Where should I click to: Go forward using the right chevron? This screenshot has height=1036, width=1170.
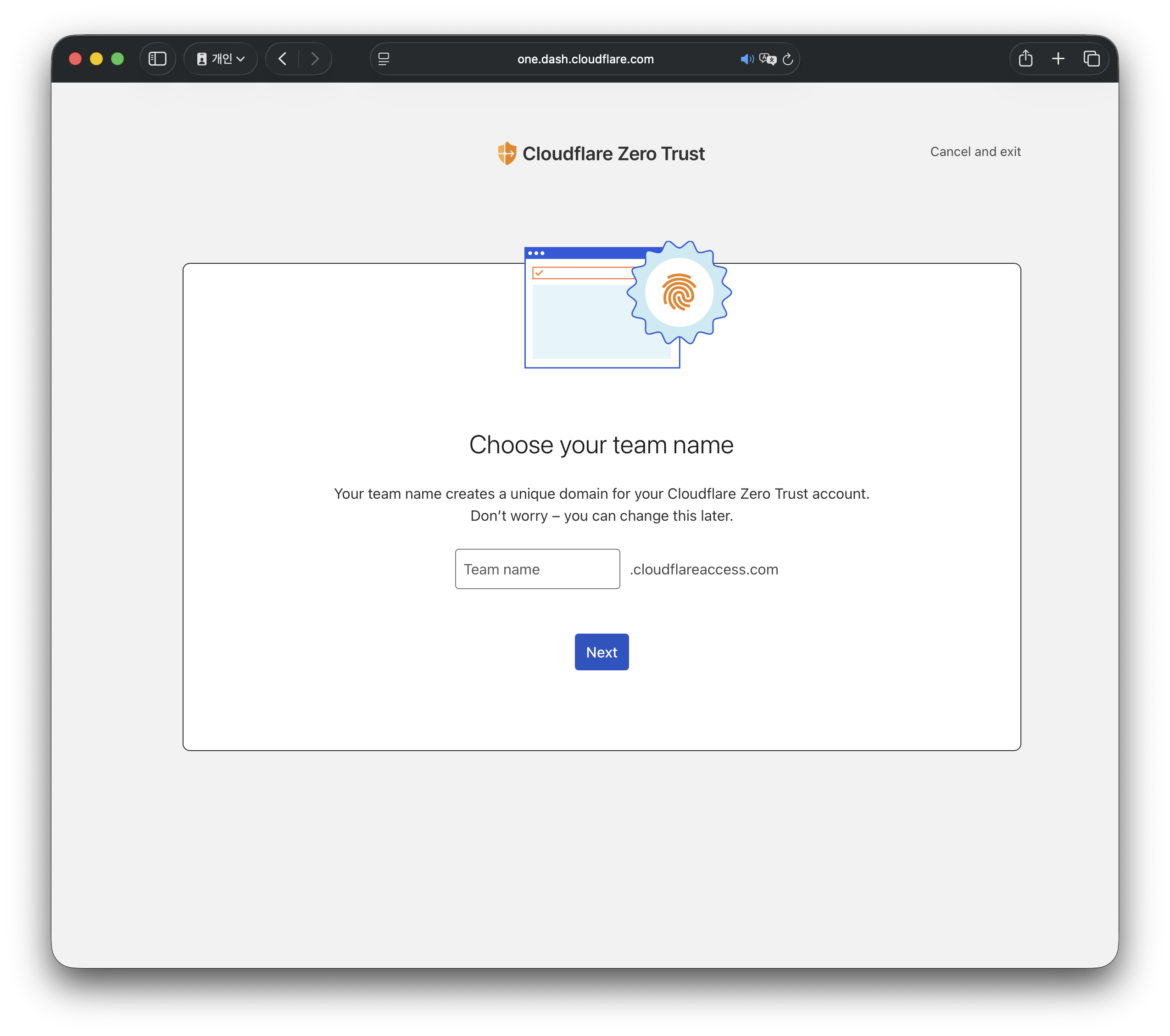315,59
